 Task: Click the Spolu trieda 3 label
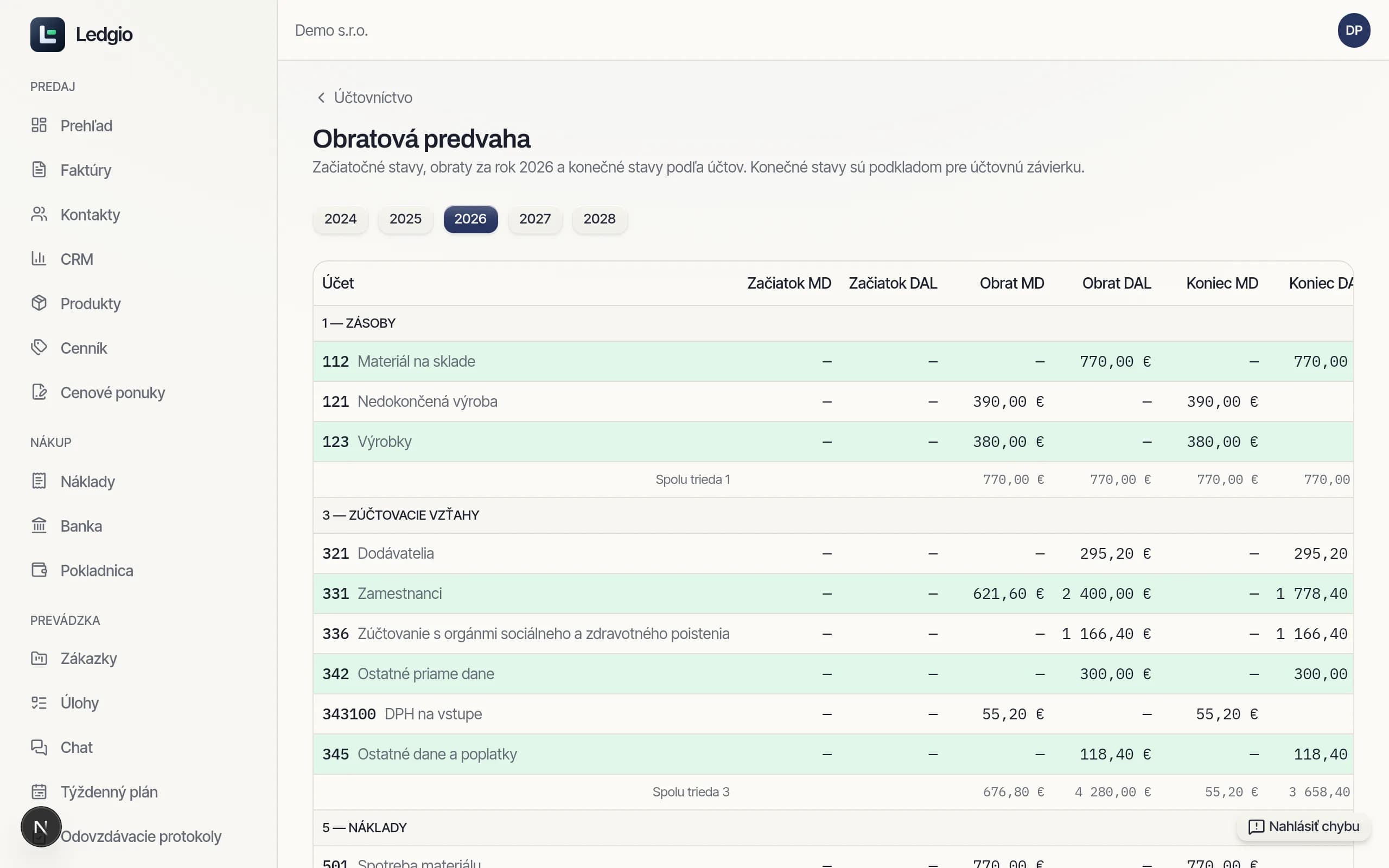691,792
